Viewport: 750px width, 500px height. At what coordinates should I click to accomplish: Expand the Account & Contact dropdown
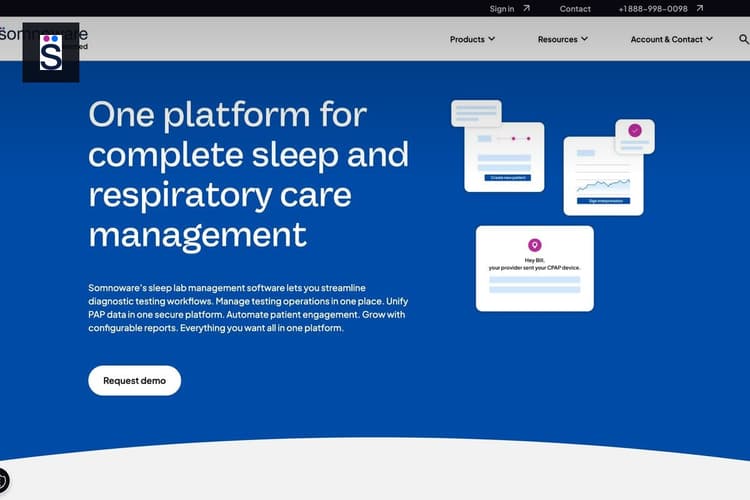click(672, 39)
